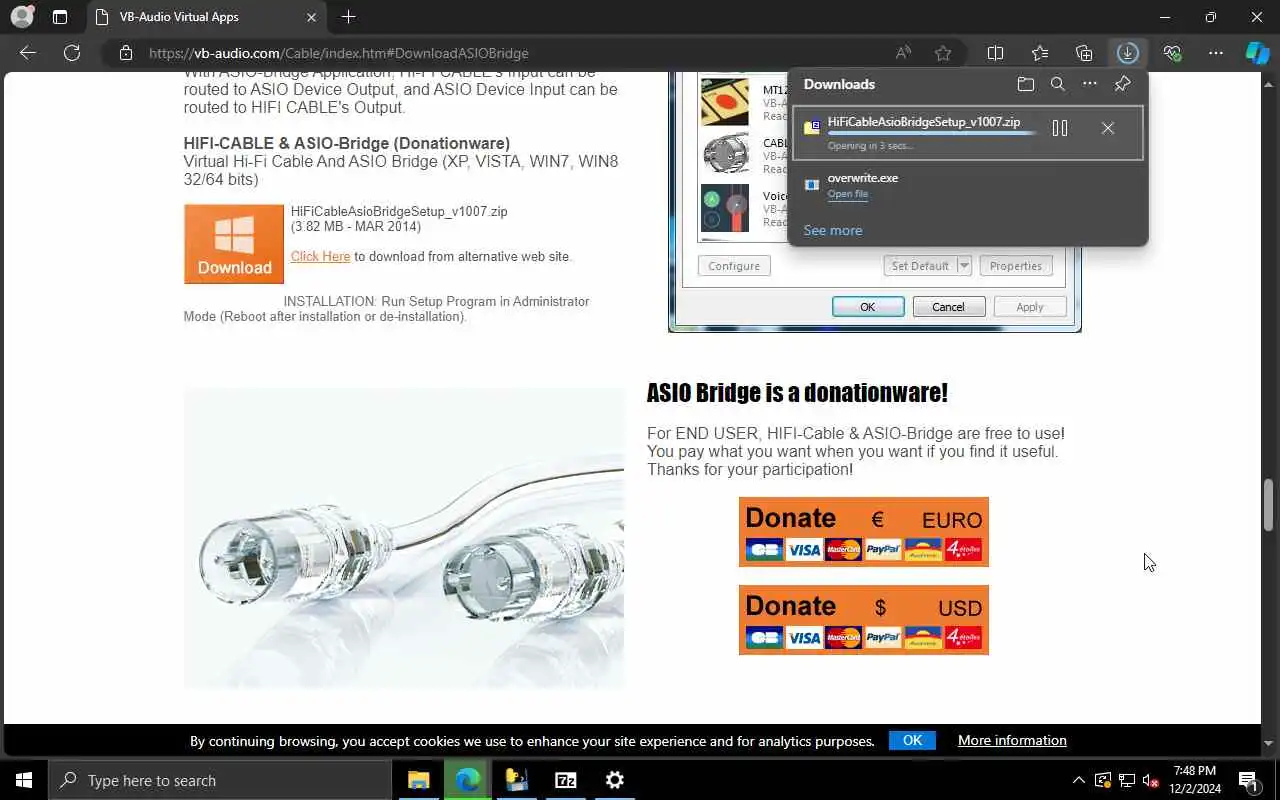Click the Read aloud icon
Image resolution: width=1280 pixels, height=800 pixels.
(x=903, y=53)
